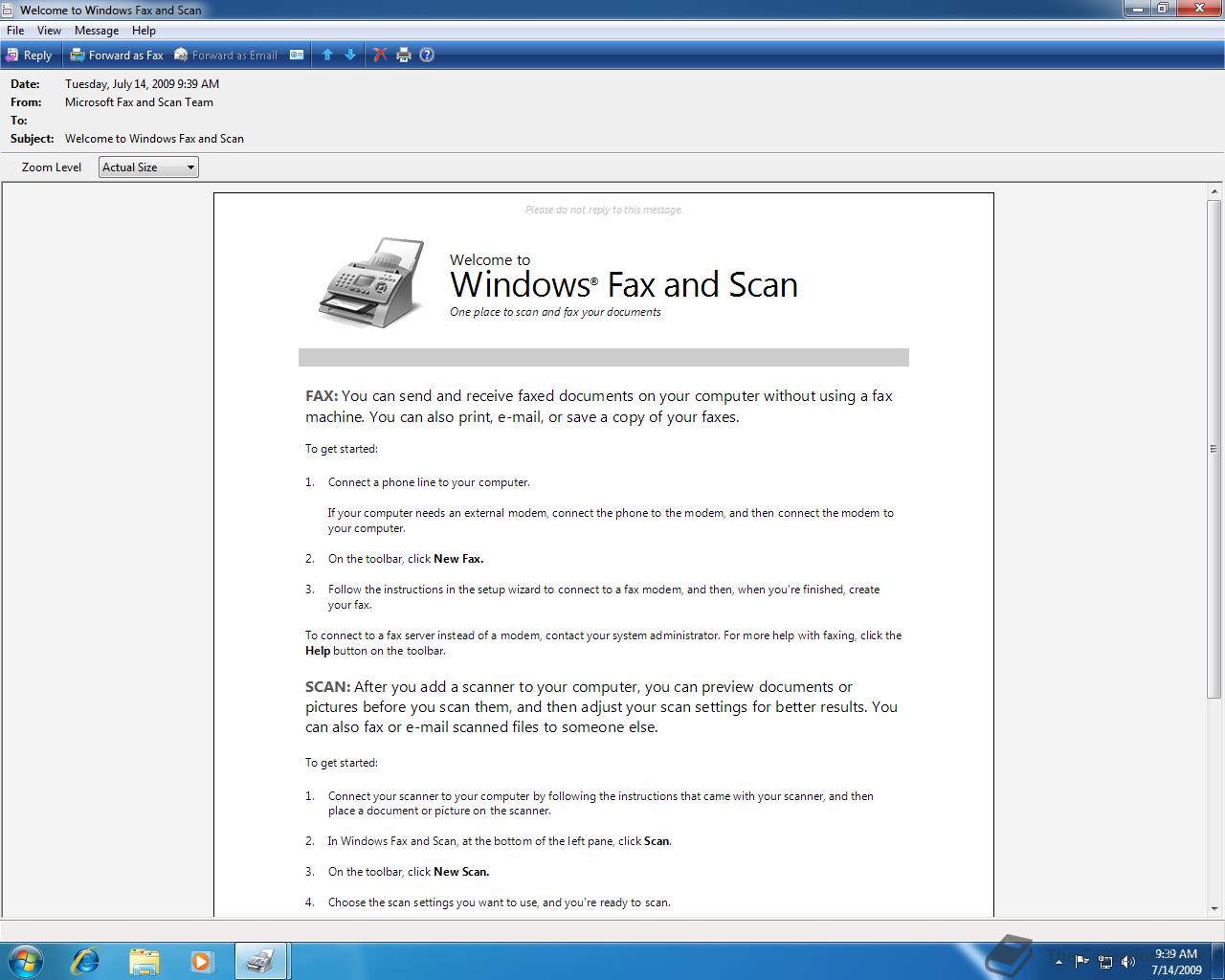The height and width of the screenshot is (980, 1225).
Task: Open Windows Explorer folder on taskbar
Action: (144, 960)
